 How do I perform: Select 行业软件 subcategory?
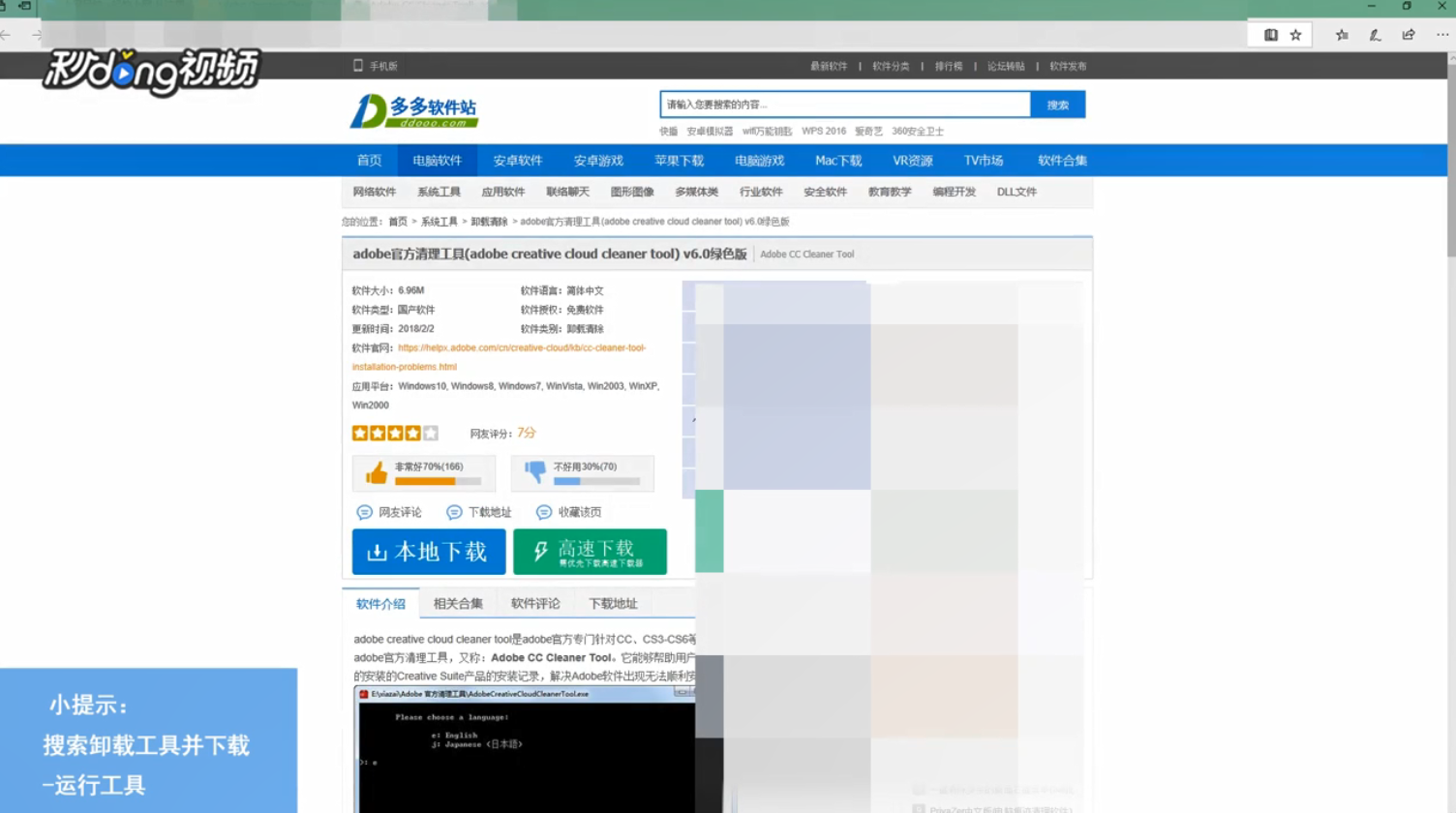coord(761,192)
